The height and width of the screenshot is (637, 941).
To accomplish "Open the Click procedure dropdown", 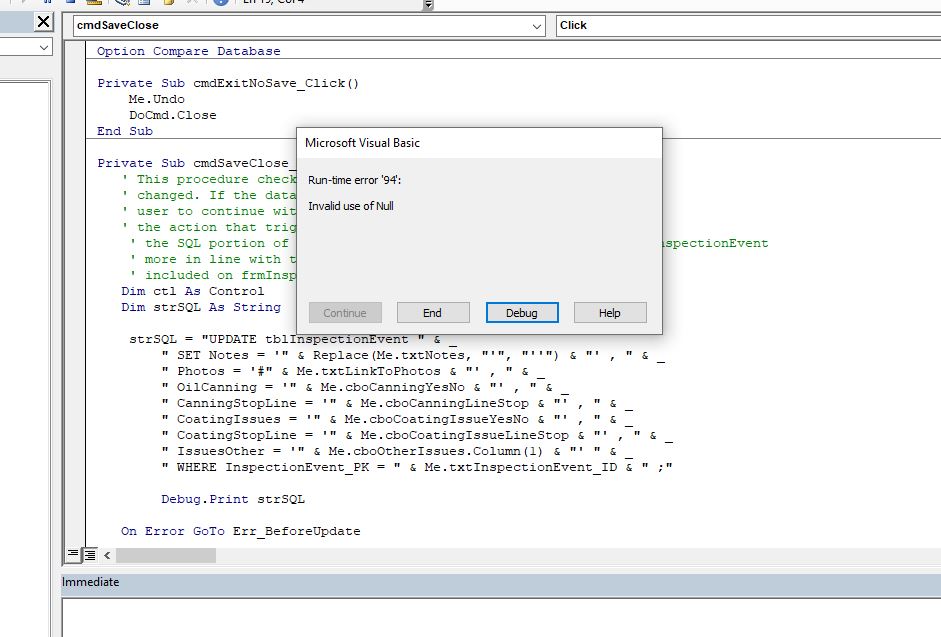I will (748, 26).
